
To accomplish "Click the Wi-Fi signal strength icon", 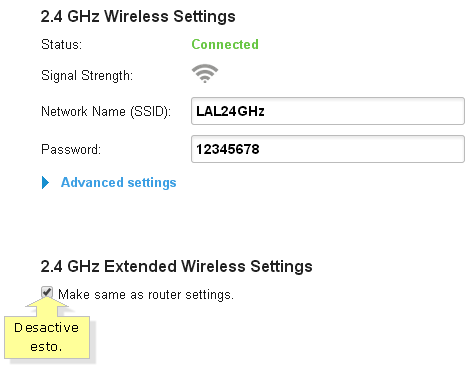I will pyautogui.click(x=205, y=73).
